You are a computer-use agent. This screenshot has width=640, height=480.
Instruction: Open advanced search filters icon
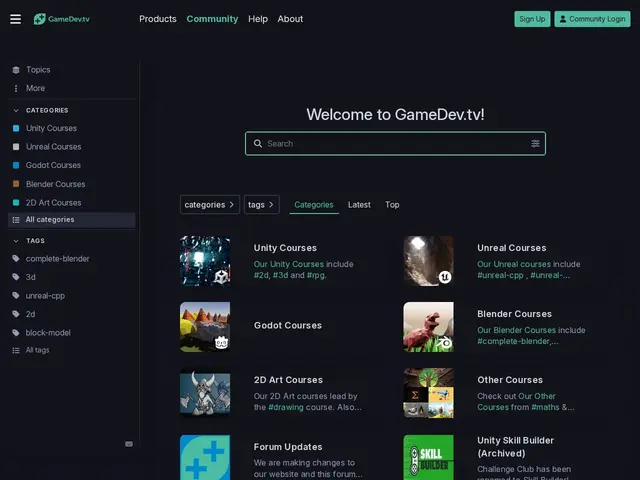click(535, 144)
